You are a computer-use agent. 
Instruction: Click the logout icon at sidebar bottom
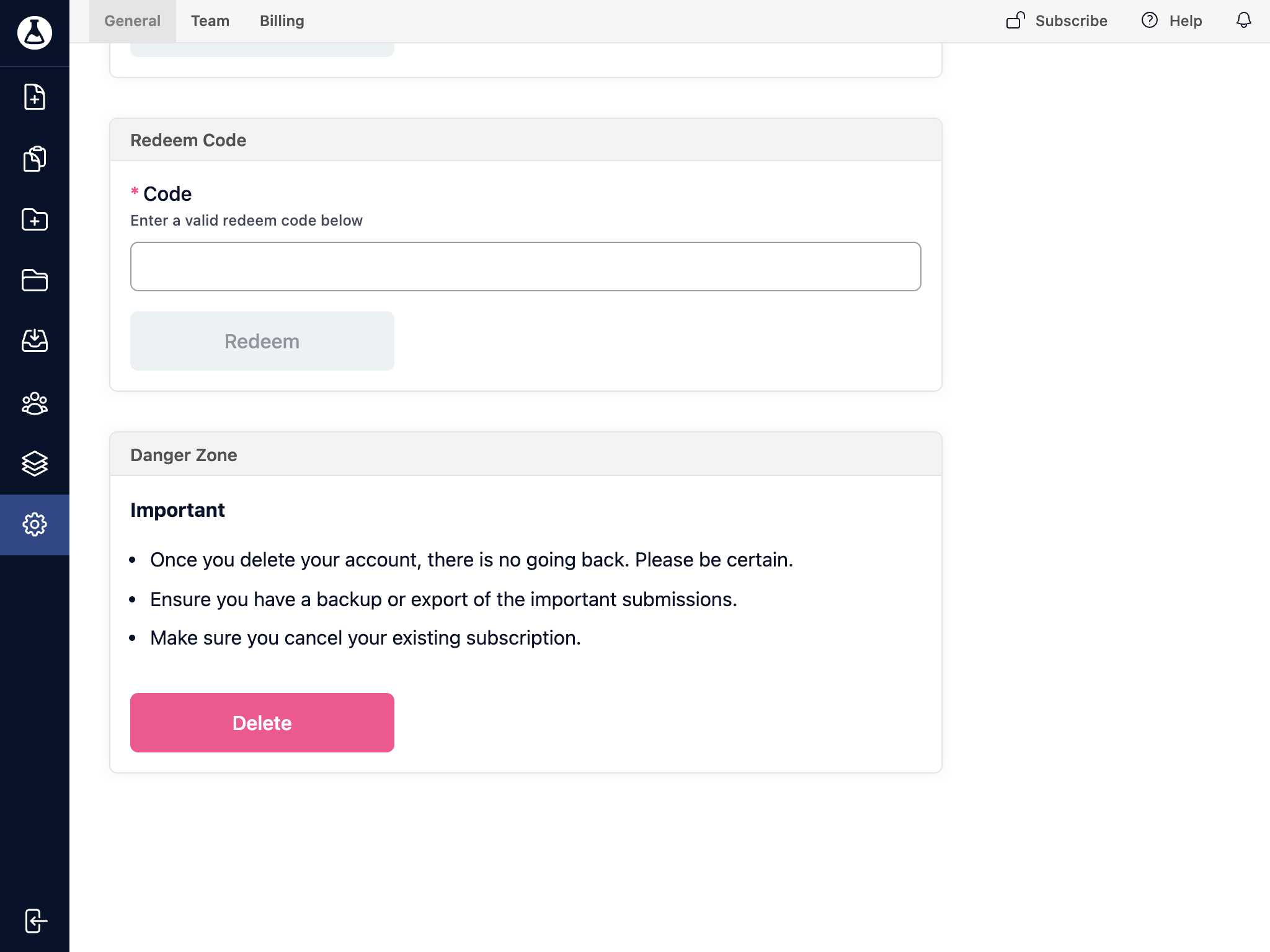pyautogui.click(x=36, y=921)
